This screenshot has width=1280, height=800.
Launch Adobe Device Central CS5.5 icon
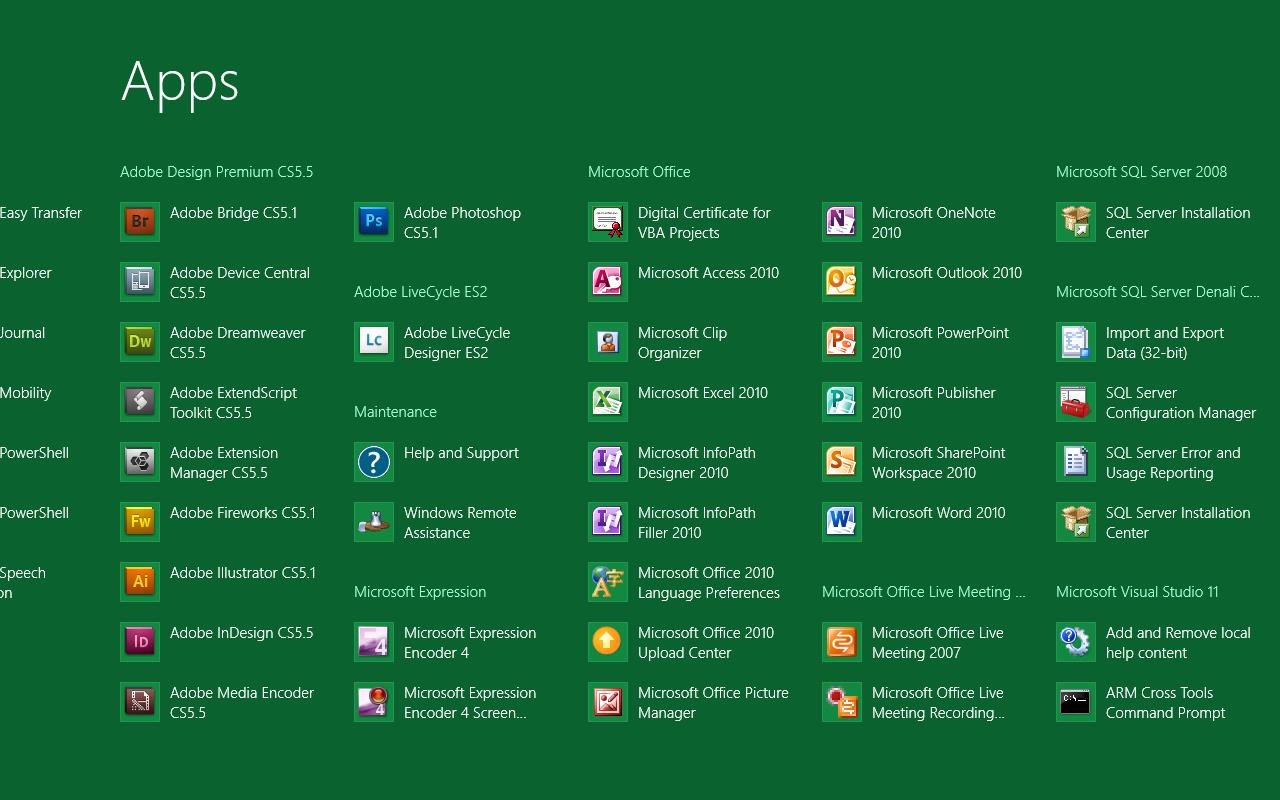point(140,282)
